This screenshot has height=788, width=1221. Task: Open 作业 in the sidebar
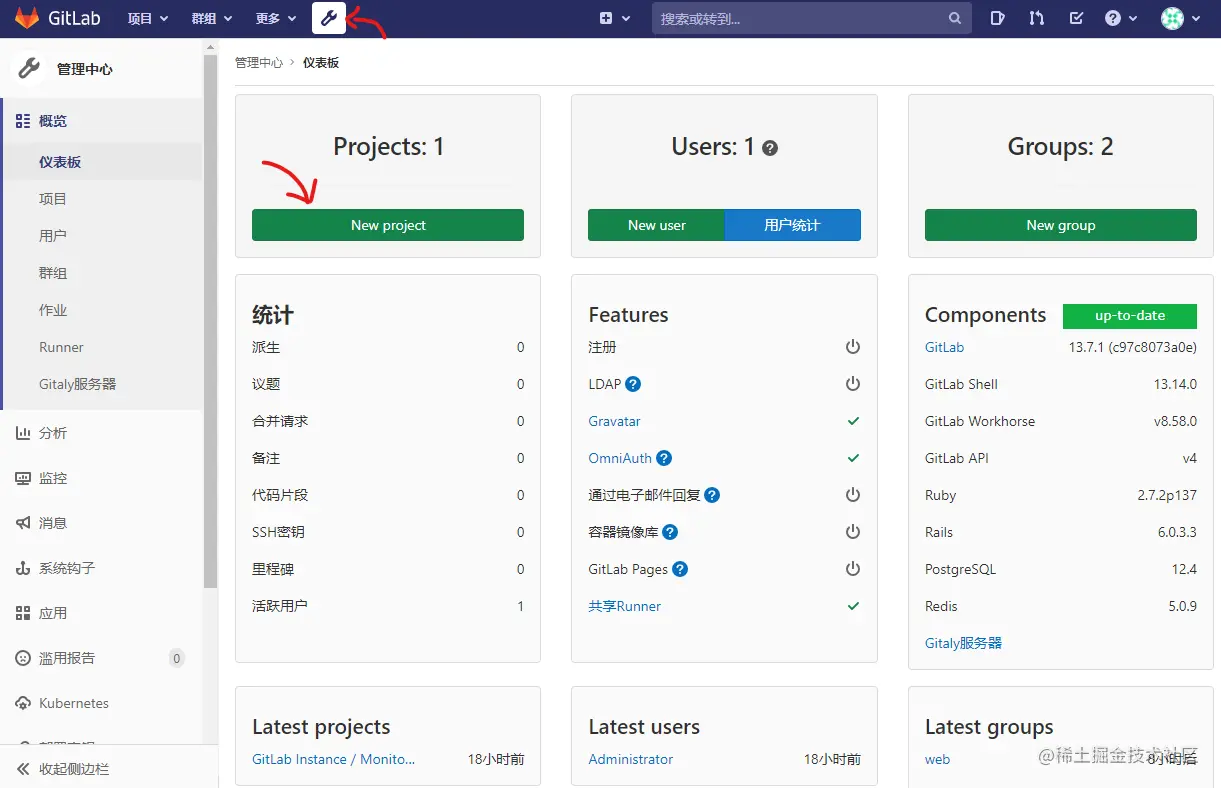[x=102, y=310]
